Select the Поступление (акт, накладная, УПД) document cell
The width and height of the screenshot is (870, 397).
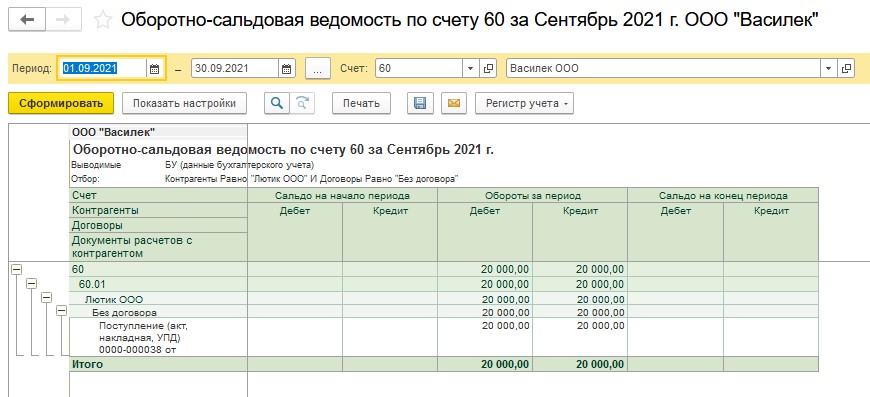[x=158, y=338]
